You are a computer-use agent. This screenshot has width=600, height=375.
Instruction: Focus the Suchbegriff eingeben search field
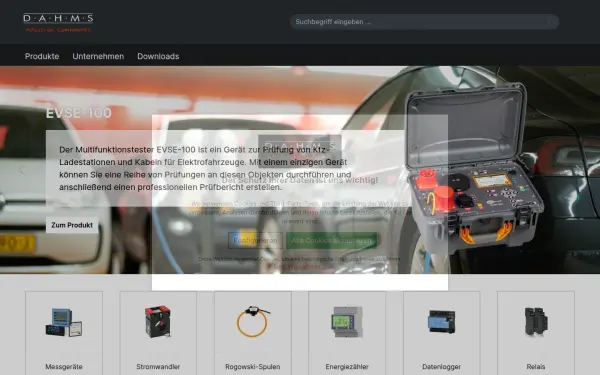(x=424, y=22)
